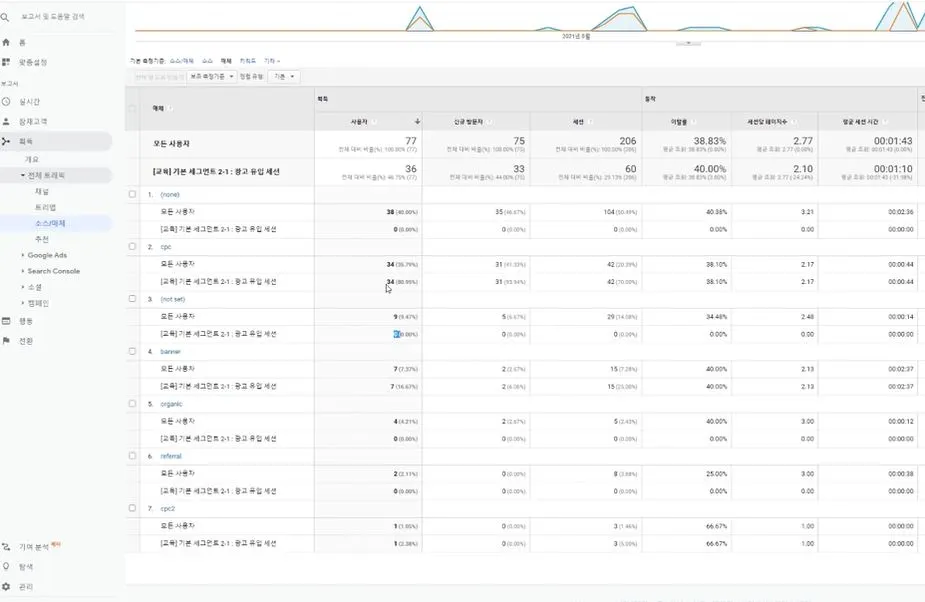Click the search reports and help input field
This screenshot has height=602, width=925.
tap(53, 17)
